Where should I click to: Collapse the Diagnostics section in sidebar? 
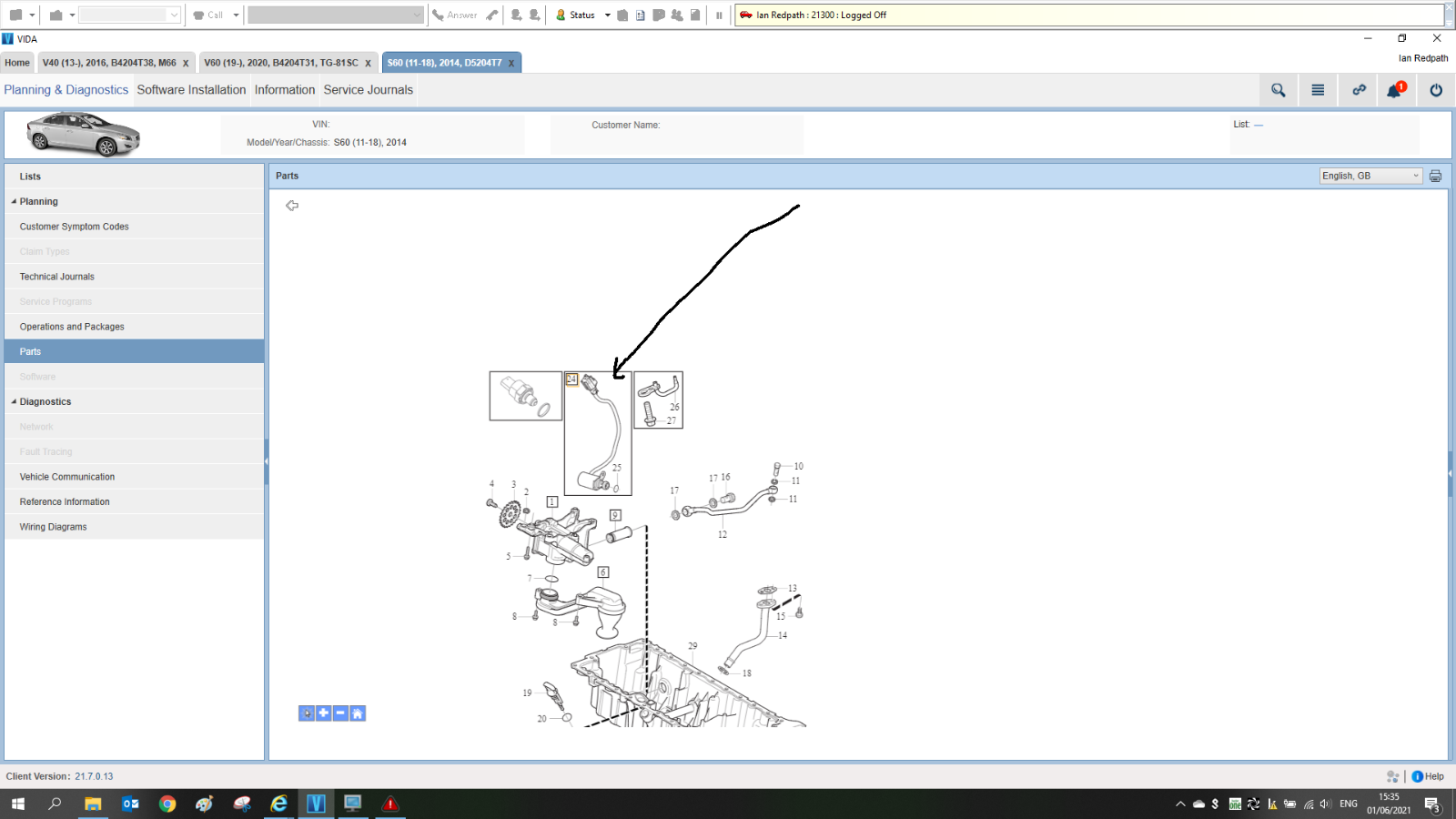click(x=14, y=402)
